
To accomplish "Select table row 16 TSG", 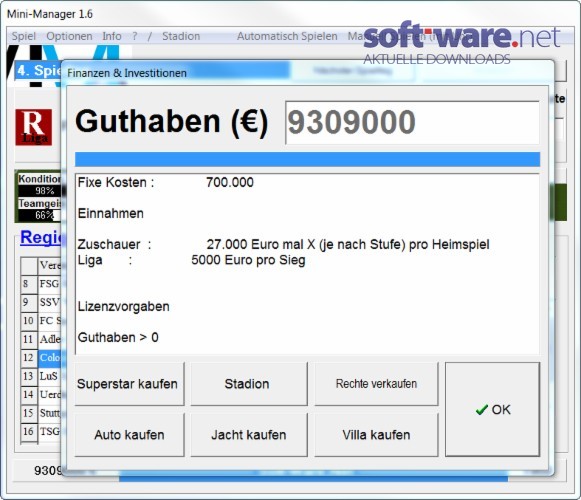I will 40,431.
